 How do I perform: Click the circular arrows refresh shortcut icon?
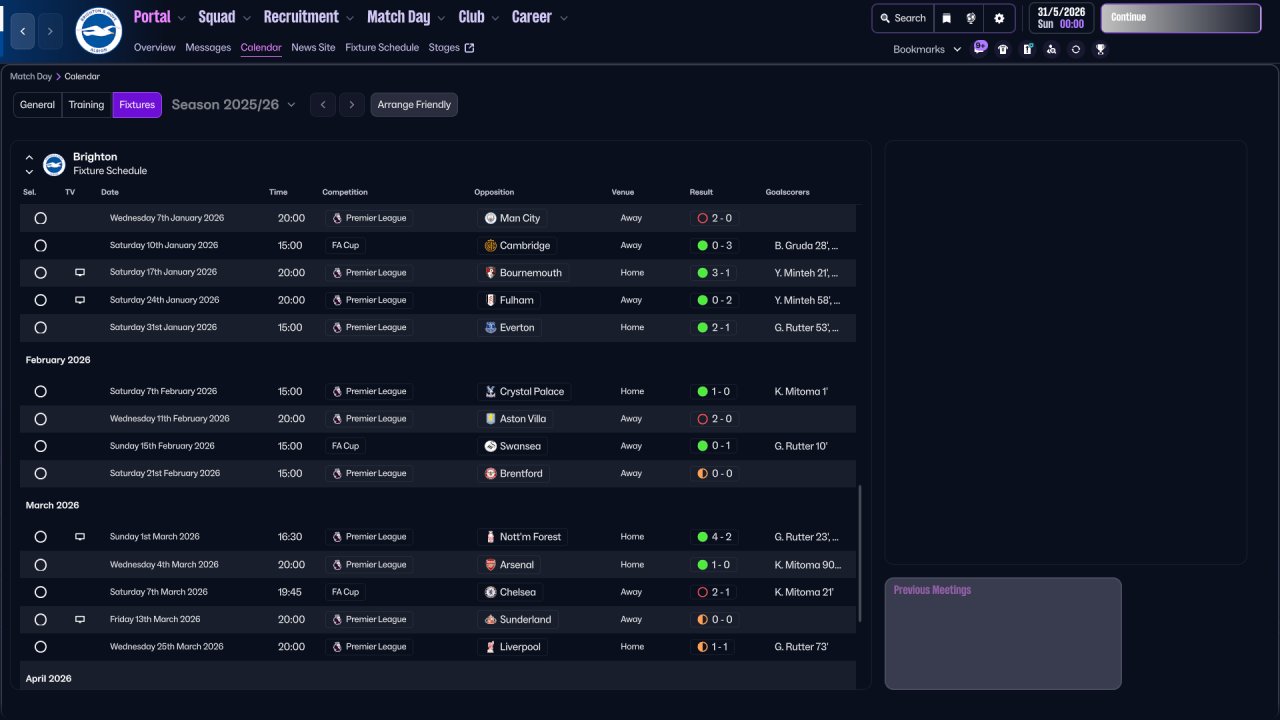(x=1076, y=49)
